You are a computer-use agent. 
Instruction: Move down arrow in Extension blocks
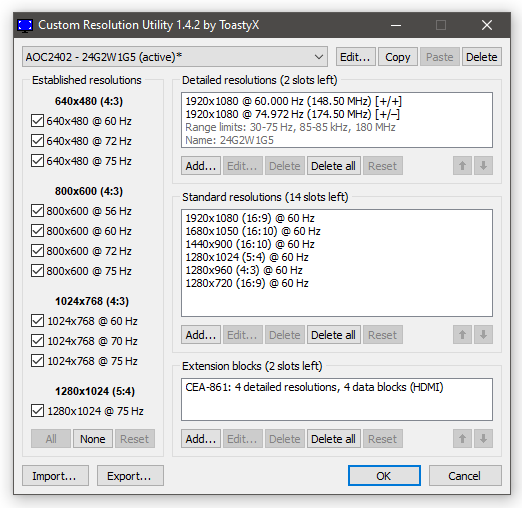483,439
